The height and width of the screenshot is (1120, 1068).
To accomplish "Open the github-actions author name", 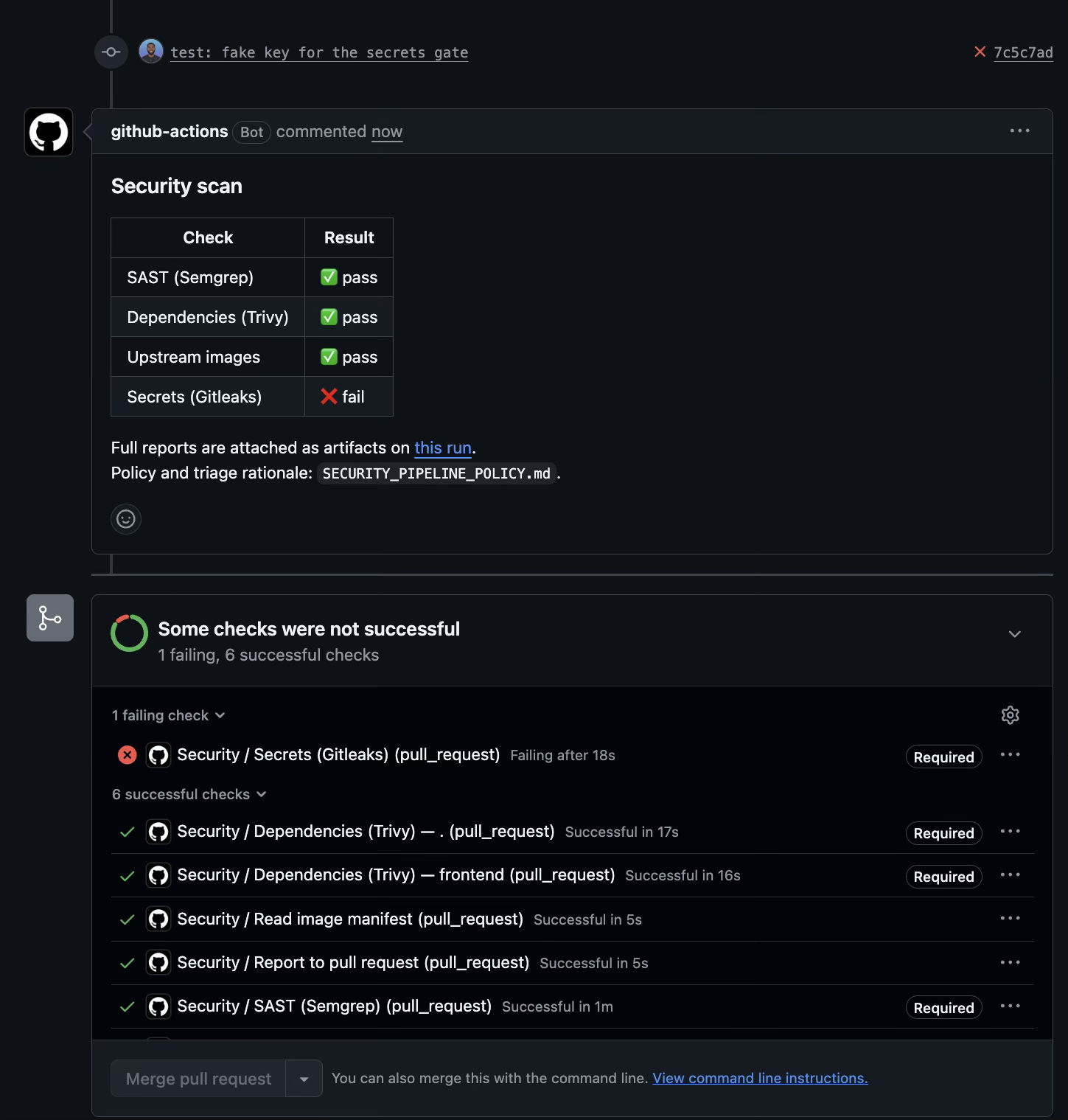I will tap(170, 131).
